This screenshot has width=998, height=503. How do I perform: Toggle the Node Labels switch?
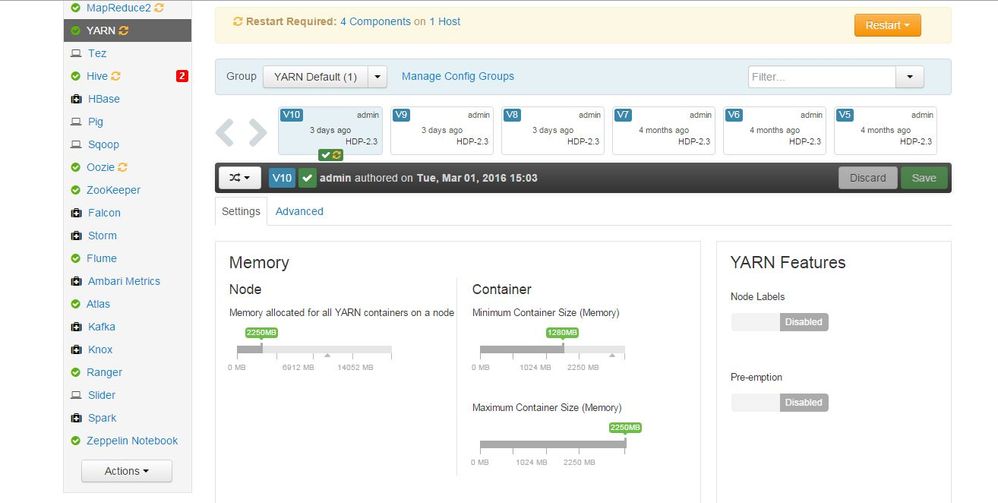pyautogui.click(x=780, y=322)
